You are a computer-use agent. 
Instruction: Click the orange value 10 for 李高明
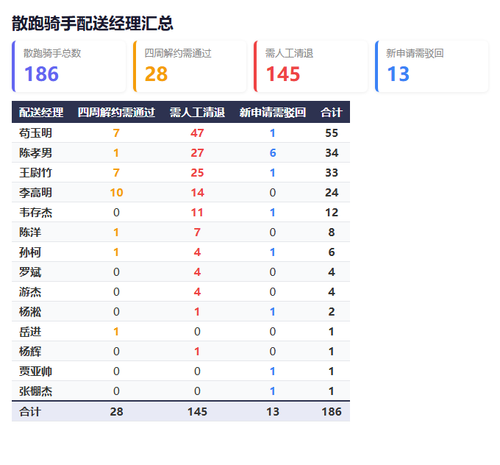point(116,193)
